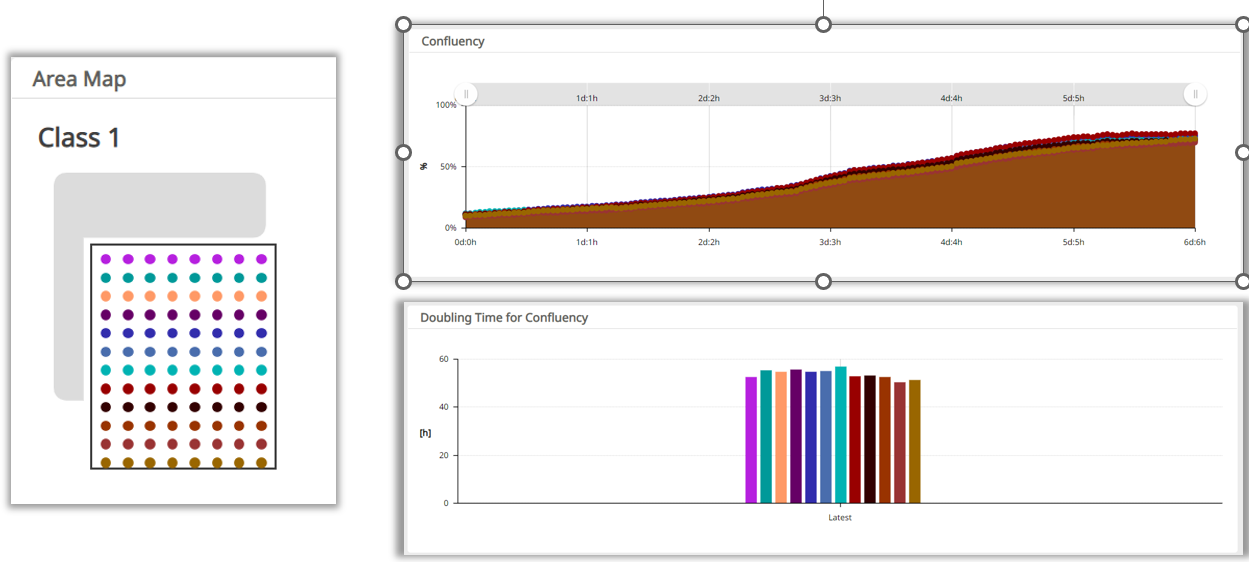The width and height of the screenshot is (1249, 562).
Task: Click the 20 label on Doubling Time y-axis
Action: (443, 455)
